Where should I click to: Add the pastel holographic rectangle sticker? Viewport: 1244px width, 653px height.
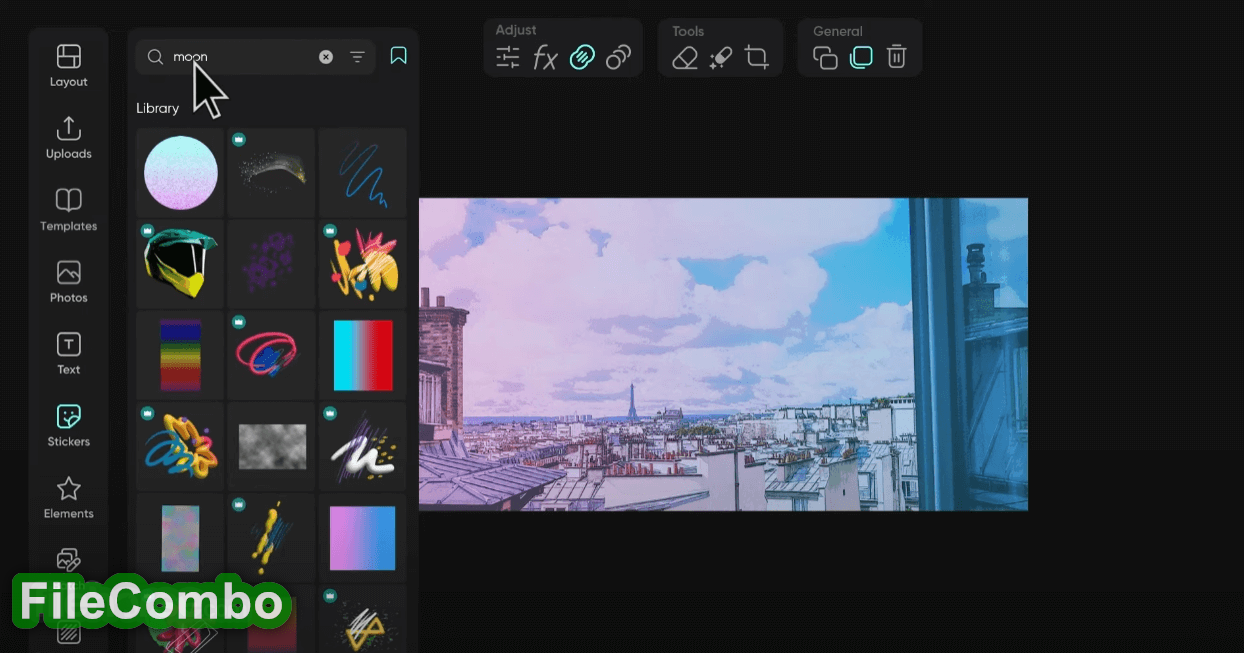click(180, 537)
